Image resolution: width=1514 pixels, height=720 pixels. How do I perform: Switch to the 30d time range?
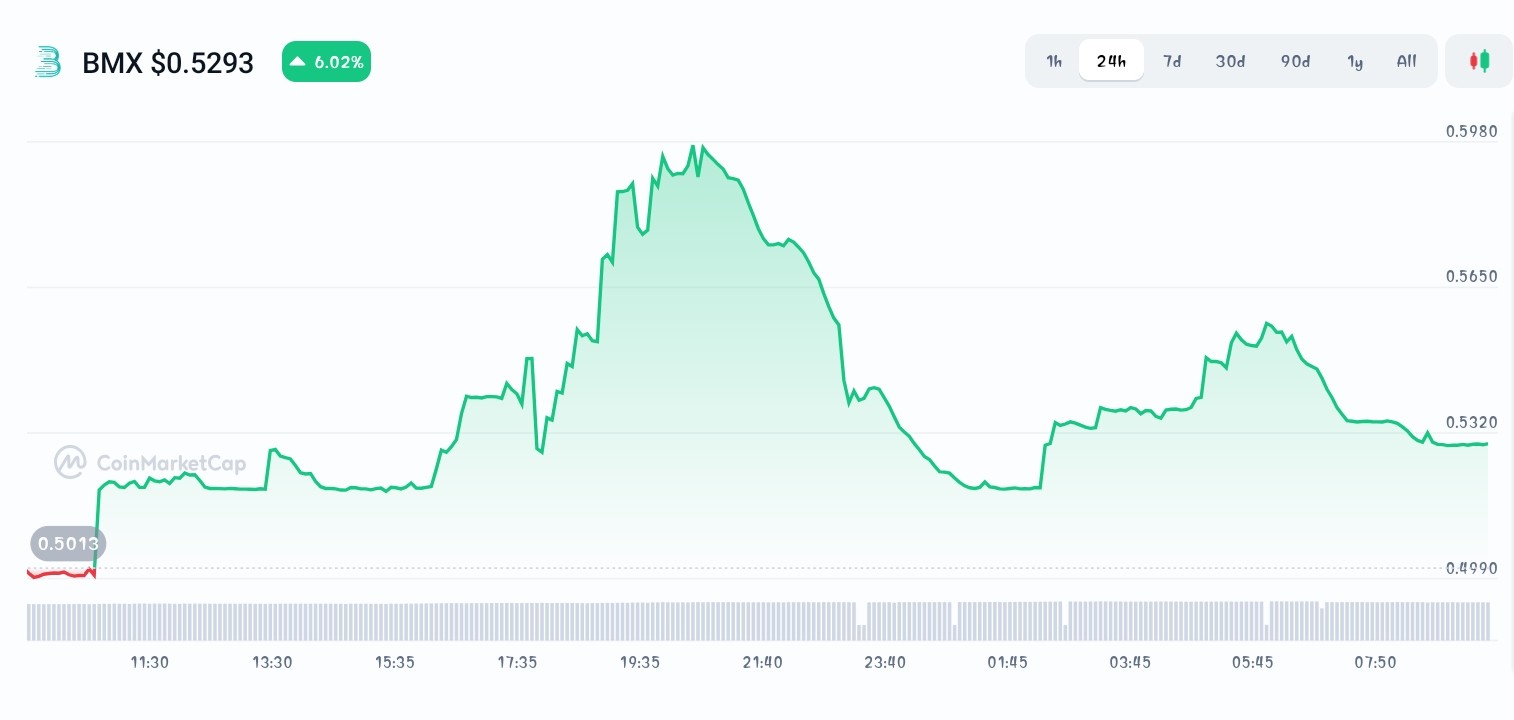[x=1230, y=61]
